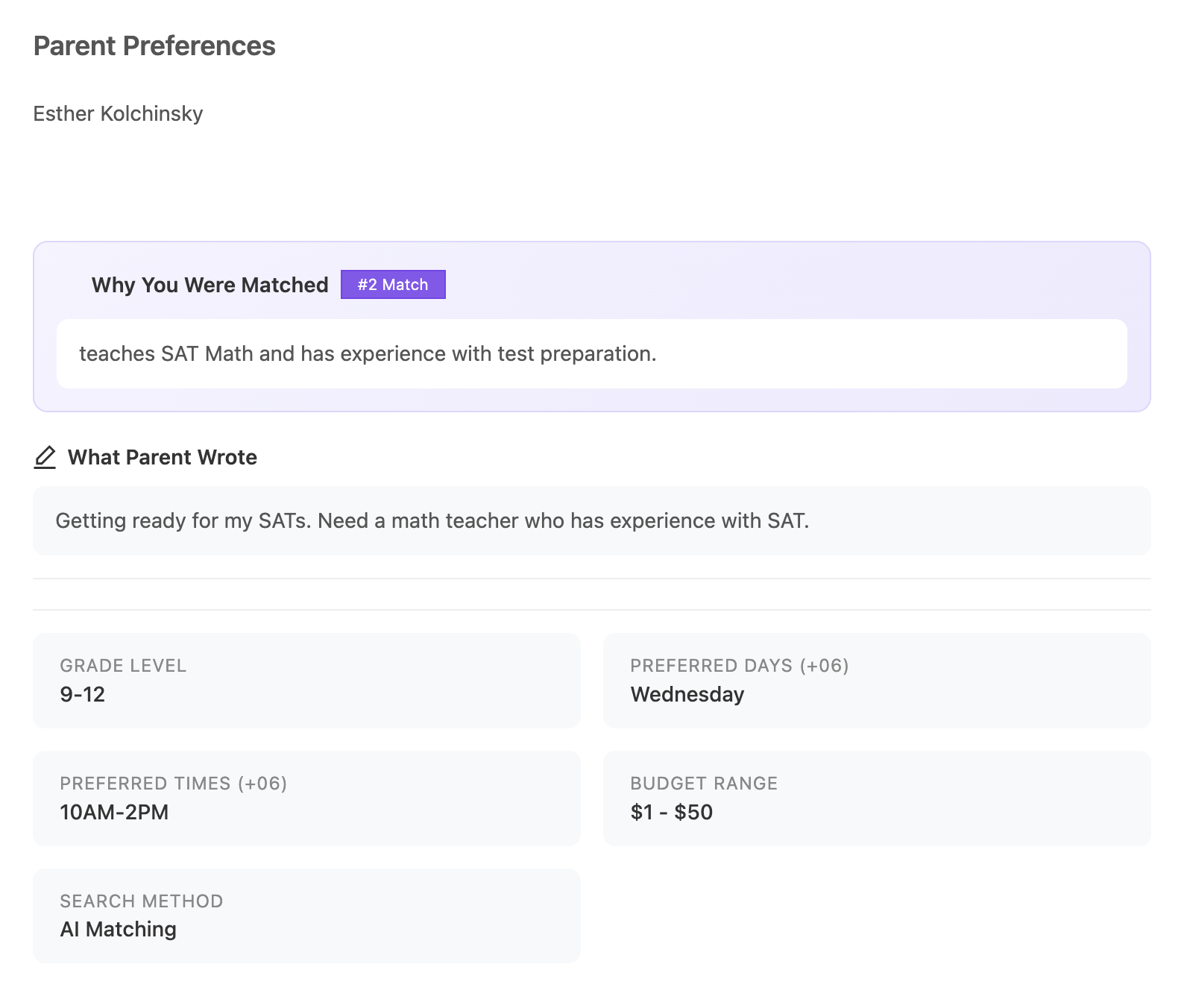
Task: Click the pencil edit icon beside What Parent Wrote
Action: click(45, 457)
